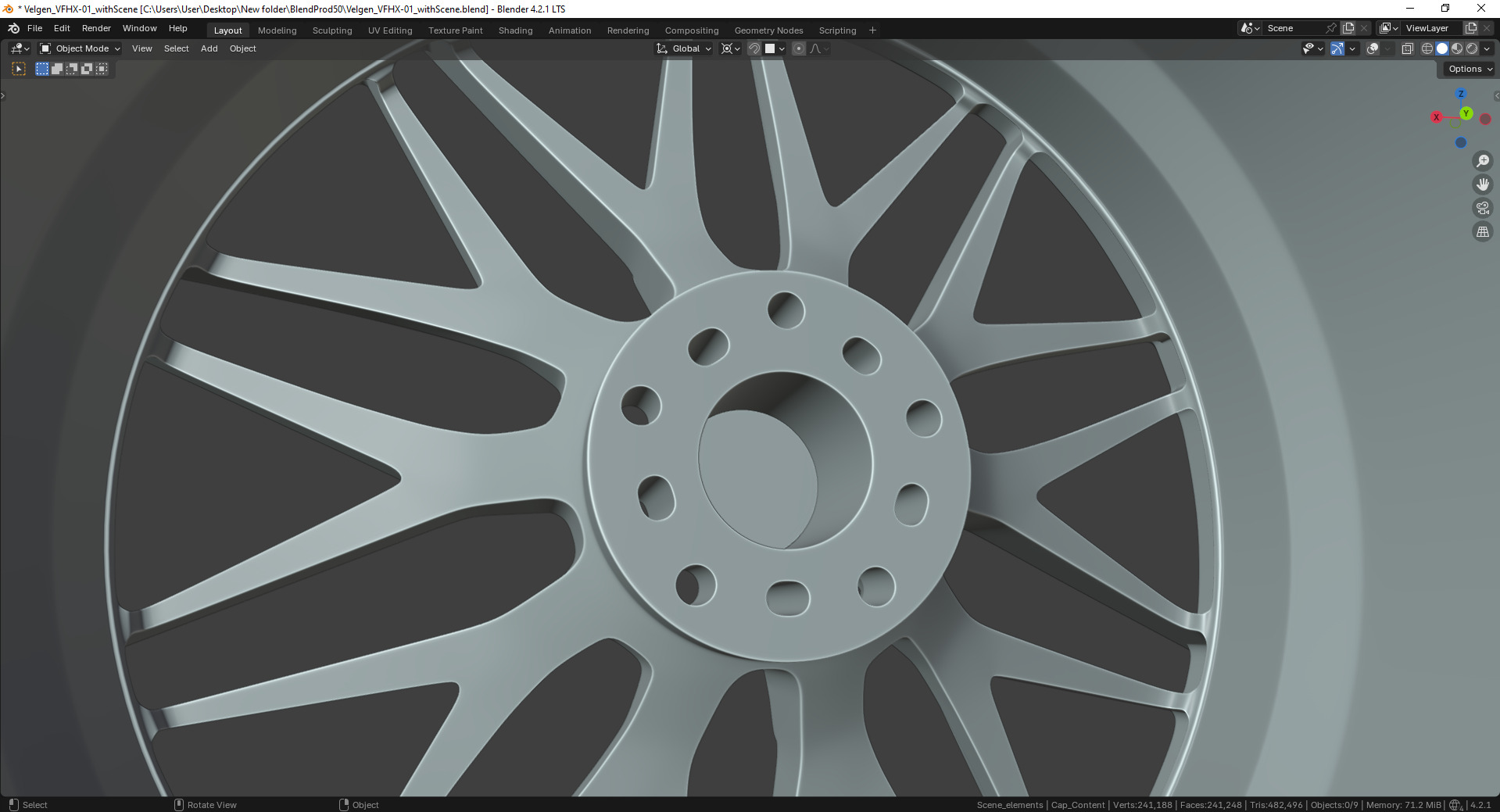Switch to the Shading workspace tab
The height and width of the screenshot is (812, 1500).
coord(515,30)
